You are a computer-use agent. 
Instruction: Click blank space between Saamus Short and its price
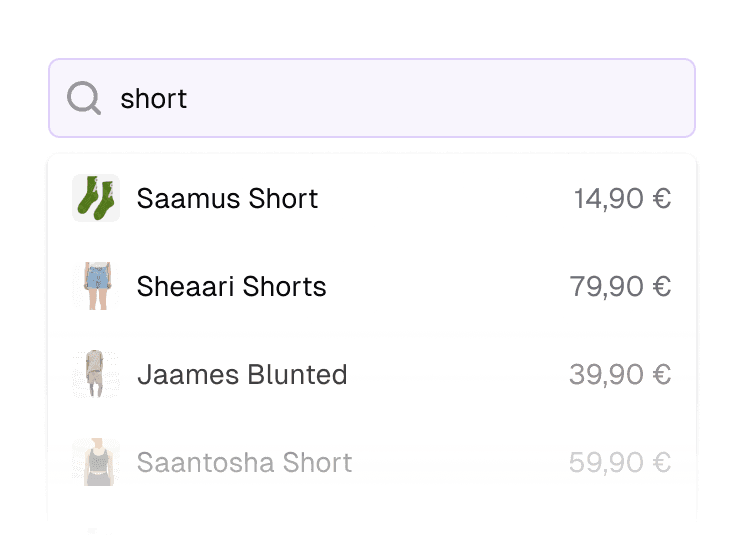pyautogui.click(x=445, y=198)
